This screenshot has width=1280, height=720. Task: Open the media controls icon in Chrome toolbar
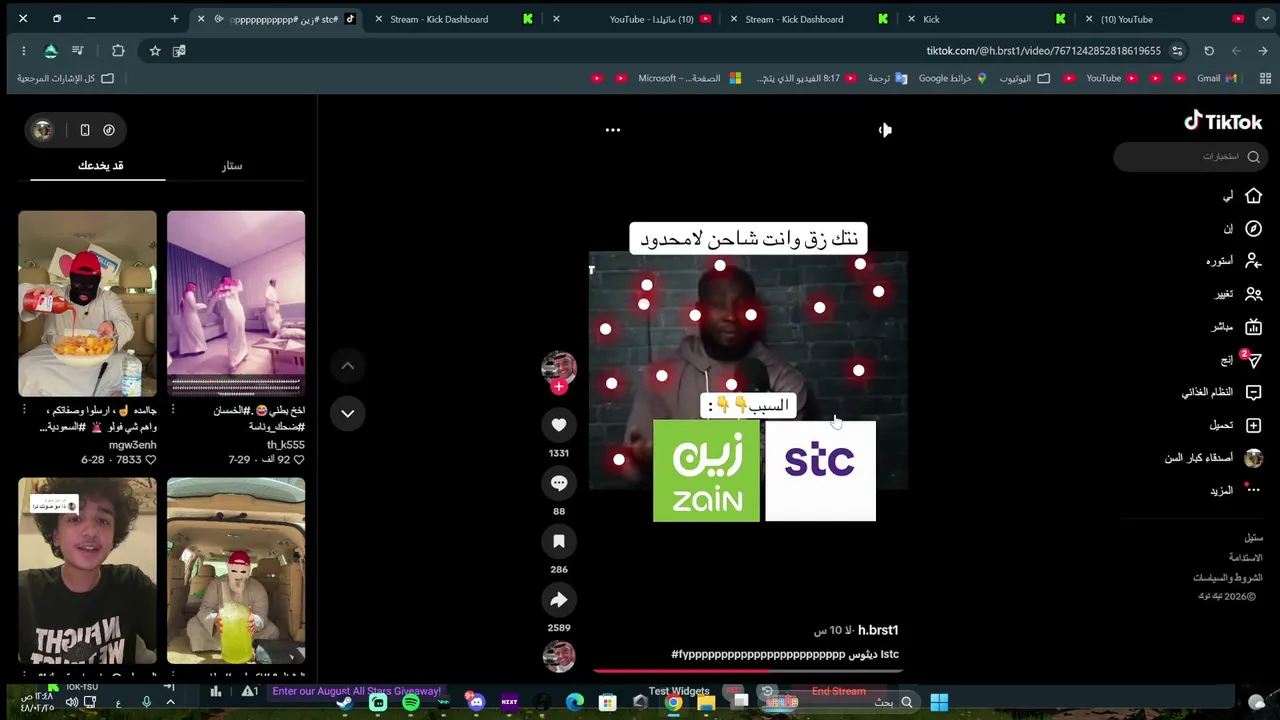pos(77,51)
